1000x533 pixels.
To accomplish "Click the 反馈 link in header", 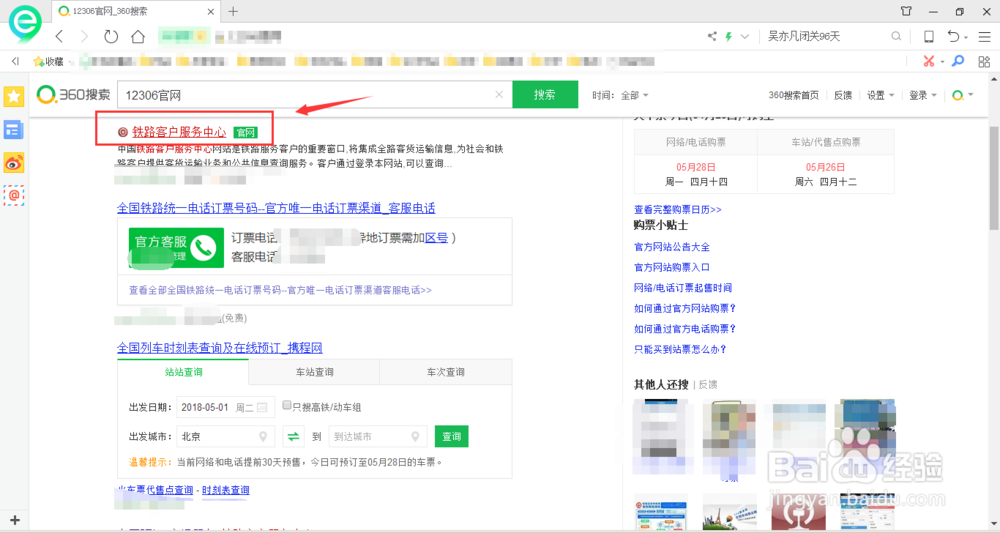I will coord(842,95).
